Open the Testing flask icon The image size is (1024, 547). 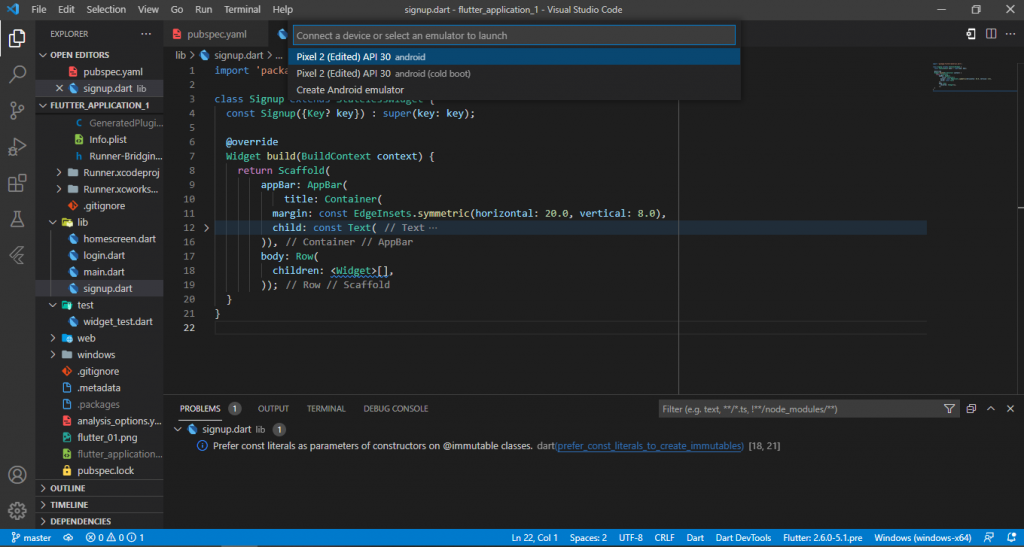(17, 219)
